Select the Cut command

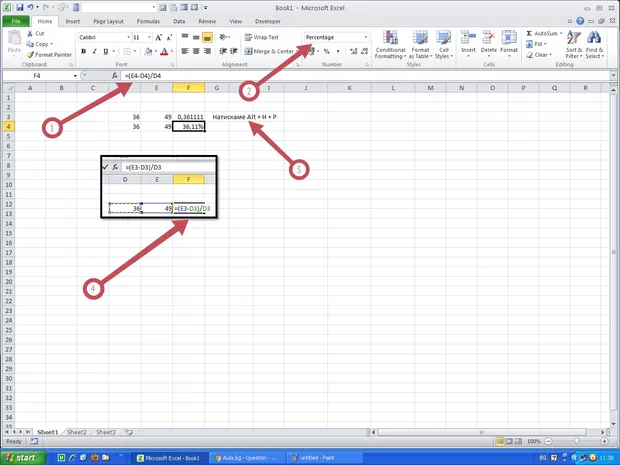(36, 34)
